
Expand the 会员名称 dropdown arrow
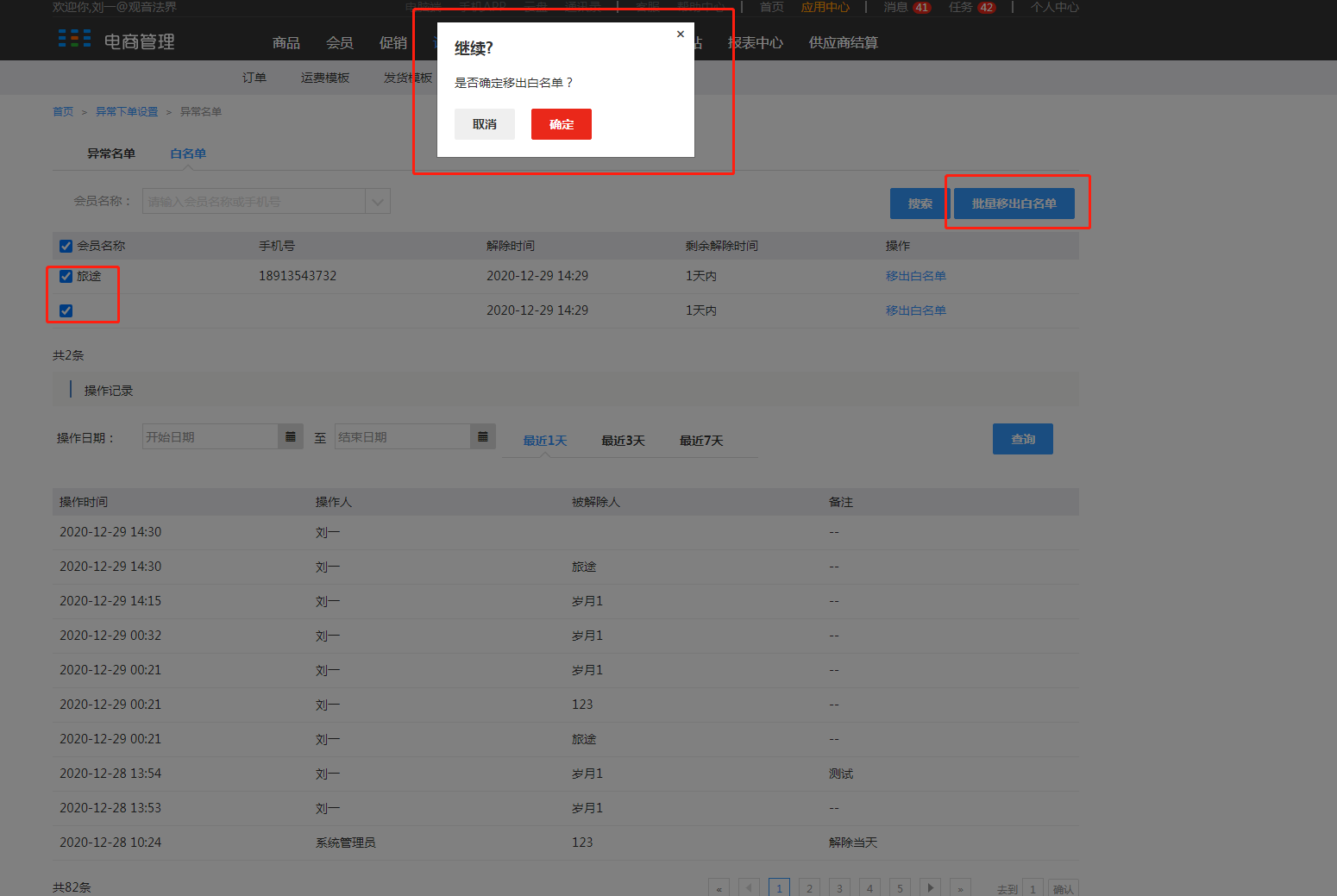point(378,201)
